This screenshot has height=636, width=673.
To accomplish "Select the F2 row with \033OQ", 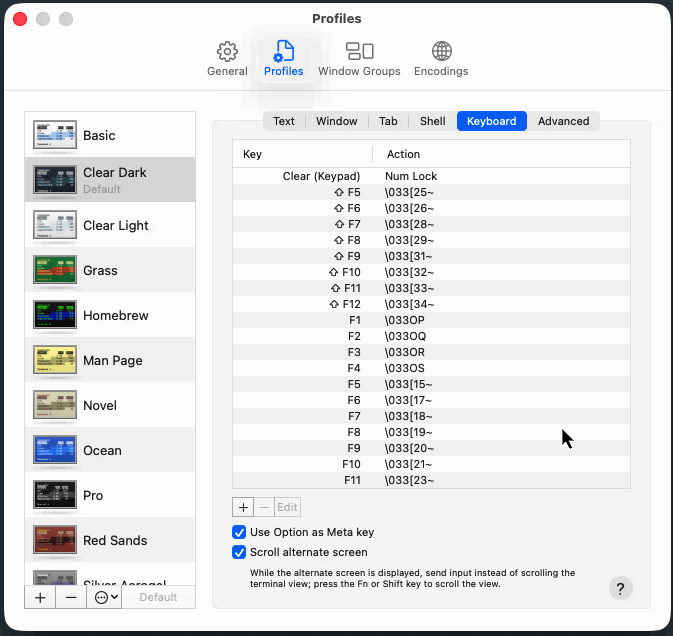I will point(431,336).
